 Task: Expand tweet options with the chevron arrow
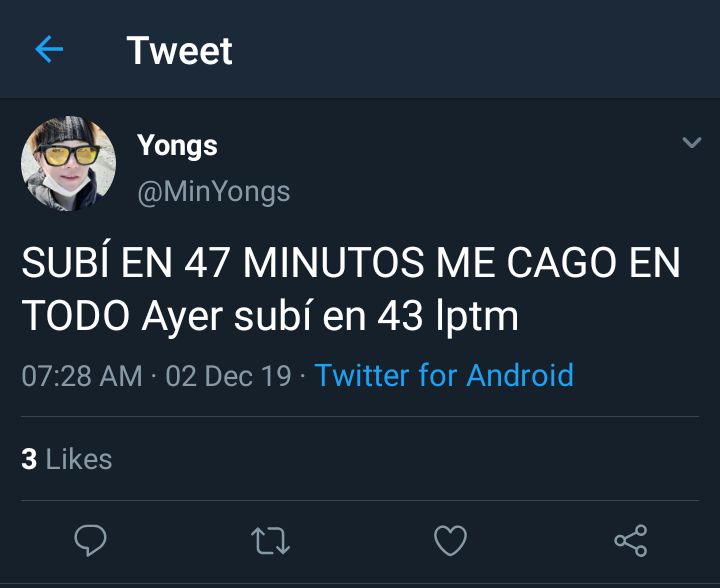pos(692,142)
